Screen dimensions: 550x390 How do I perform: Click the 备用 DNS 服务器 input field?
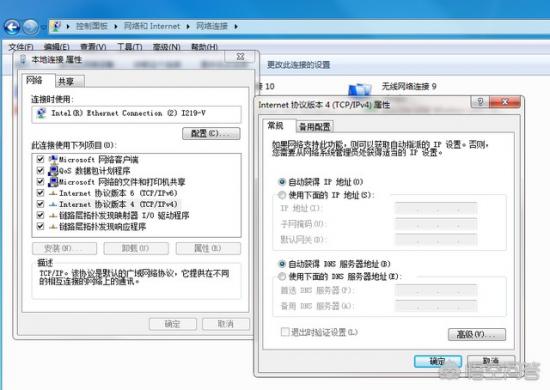click(436, 307)
